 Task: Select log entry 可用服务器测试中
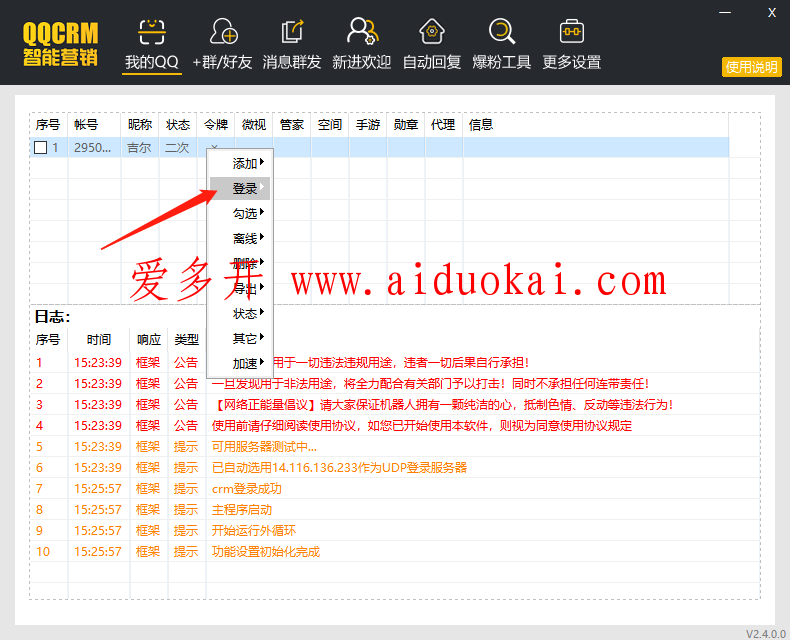(395, 446)
